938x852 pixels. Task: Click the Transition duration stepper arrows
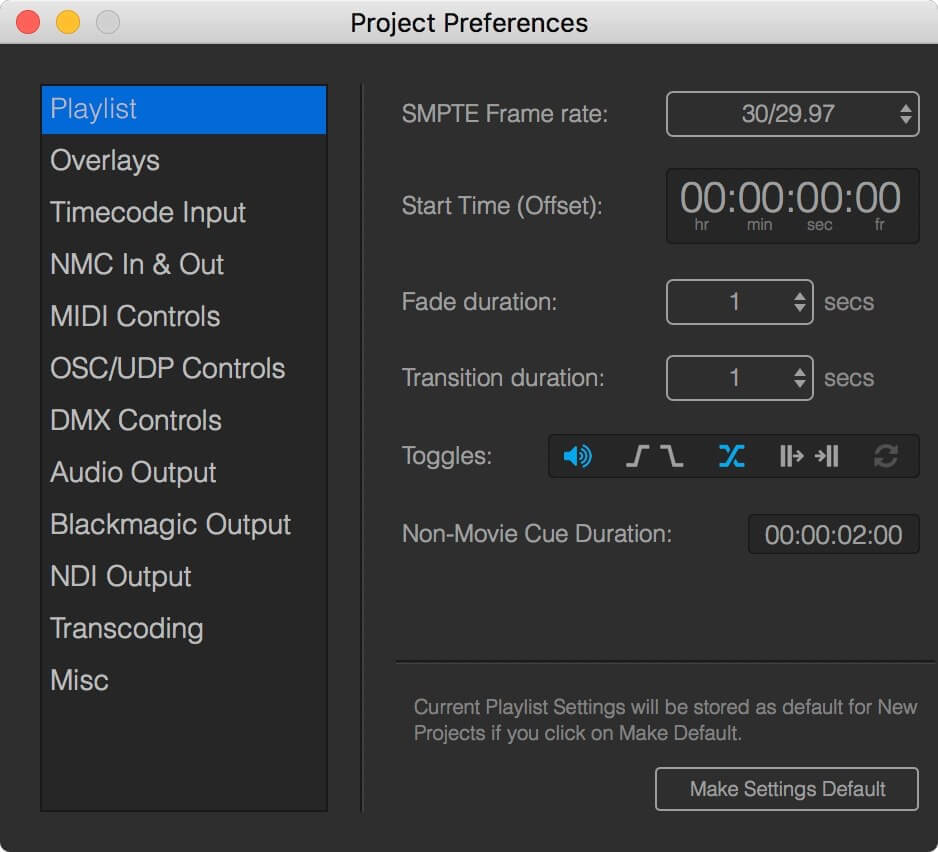799,378
